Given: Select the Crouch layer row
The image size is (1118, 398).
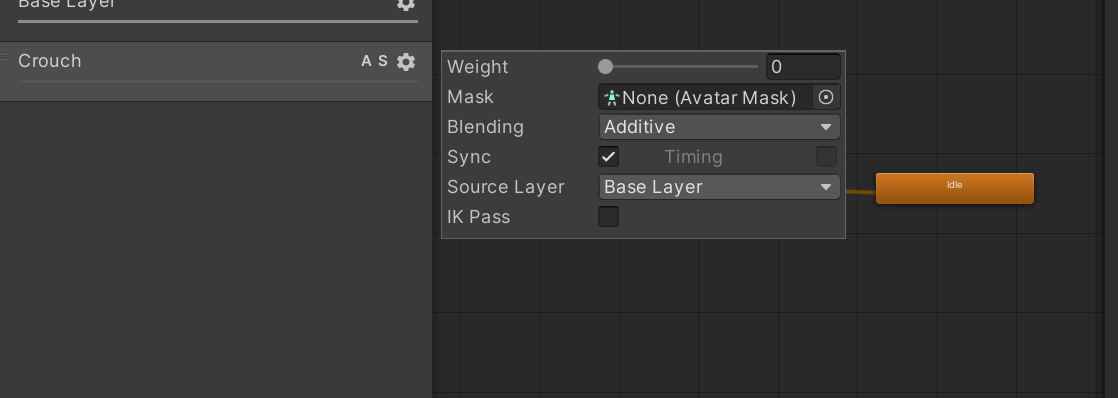Looking at the screenshot, I should 216,71.
